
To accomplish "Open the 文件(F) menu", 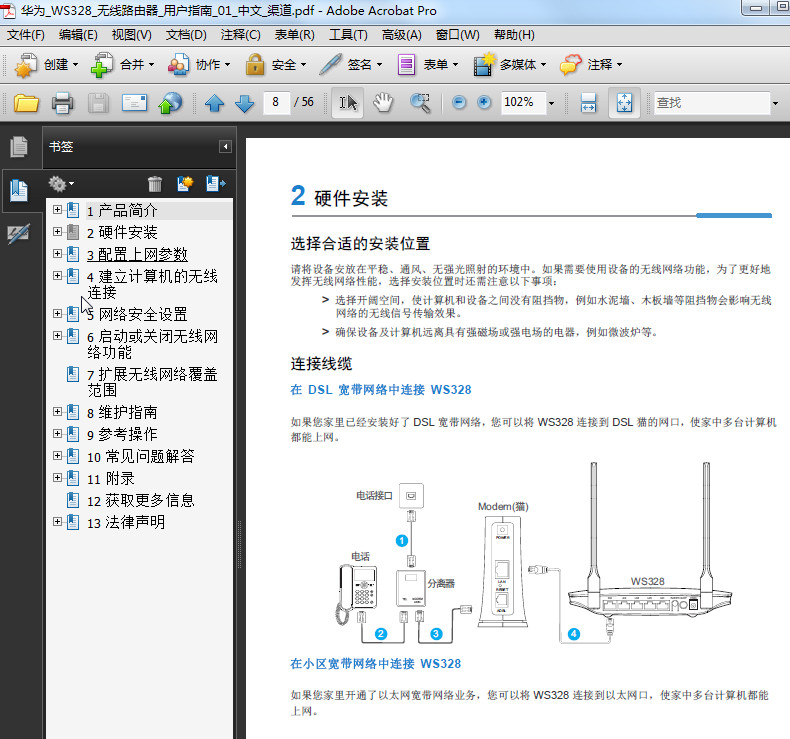I will tap(25, 35).
